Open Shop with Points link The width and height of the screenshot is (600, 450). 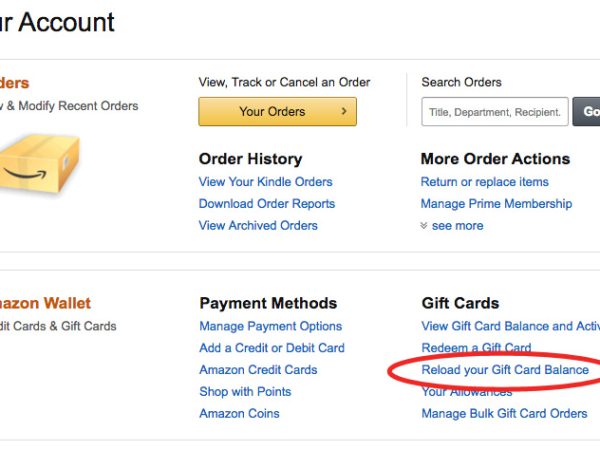pos(245,392)
